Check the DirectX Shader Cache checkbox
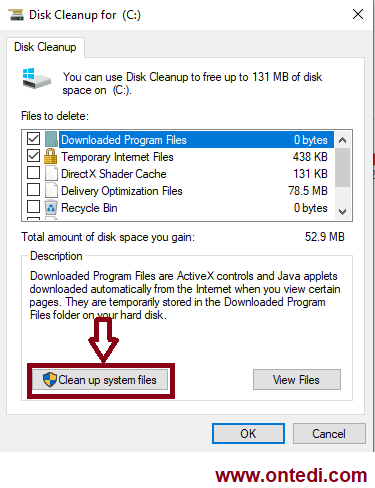This screenshot has width=375, height=488. 33,172
